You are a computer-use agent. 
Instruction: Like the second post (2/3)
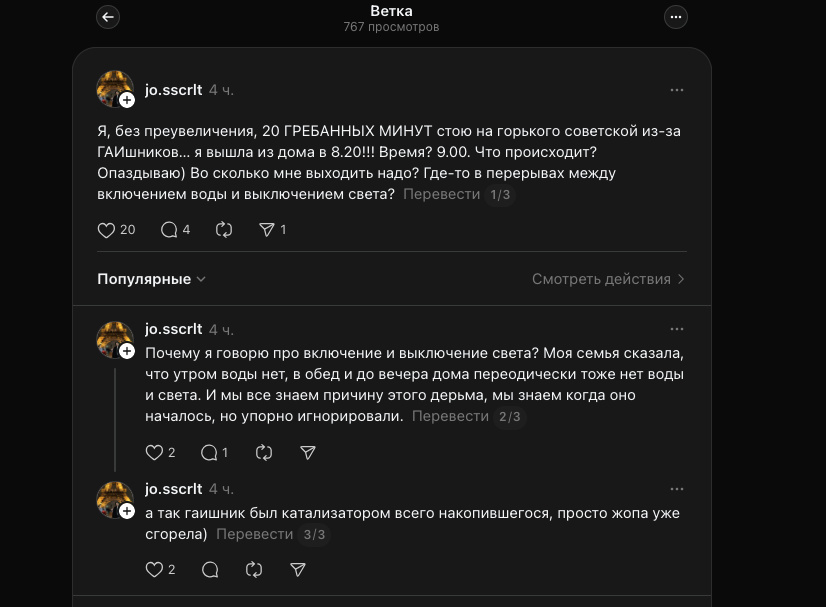click(154, 453)
